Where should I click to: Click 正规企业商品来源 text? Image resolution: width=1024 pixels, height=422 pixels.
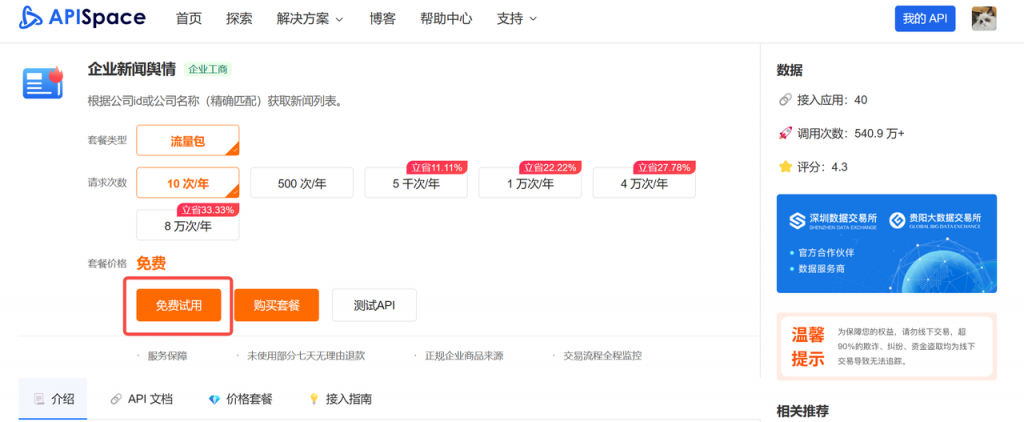pyautogui.click(x=464, y=356)
